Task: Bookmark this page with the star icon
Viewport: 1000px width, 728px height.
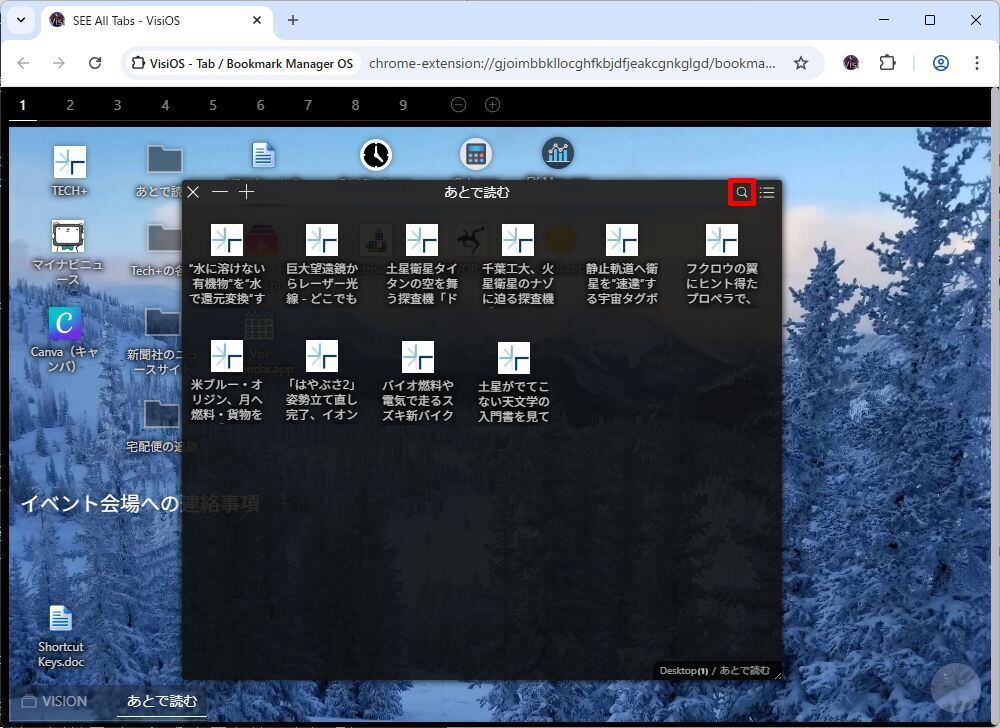Action: tap(801, 63)
